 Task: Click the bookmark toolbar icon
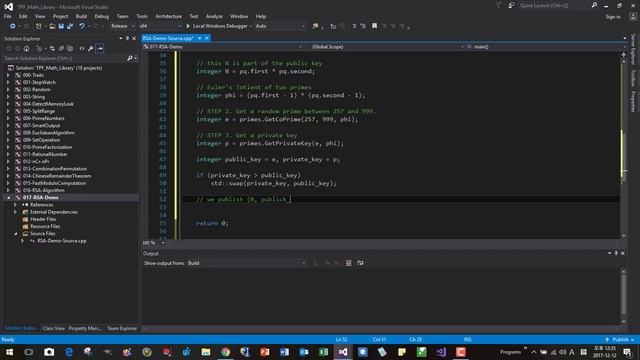point(374,26)
